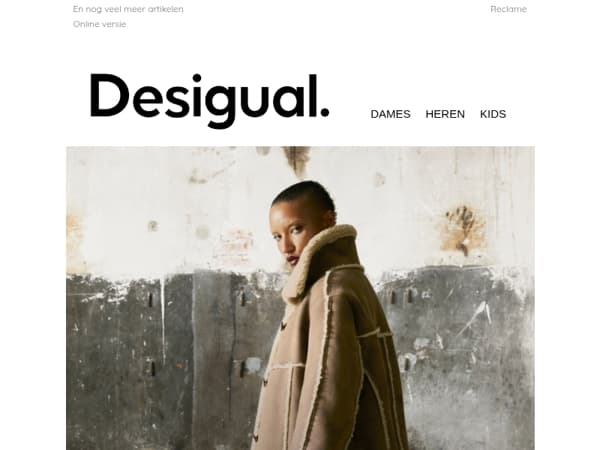Click the period dot in Desigual logo

click(x=324, y=112)
